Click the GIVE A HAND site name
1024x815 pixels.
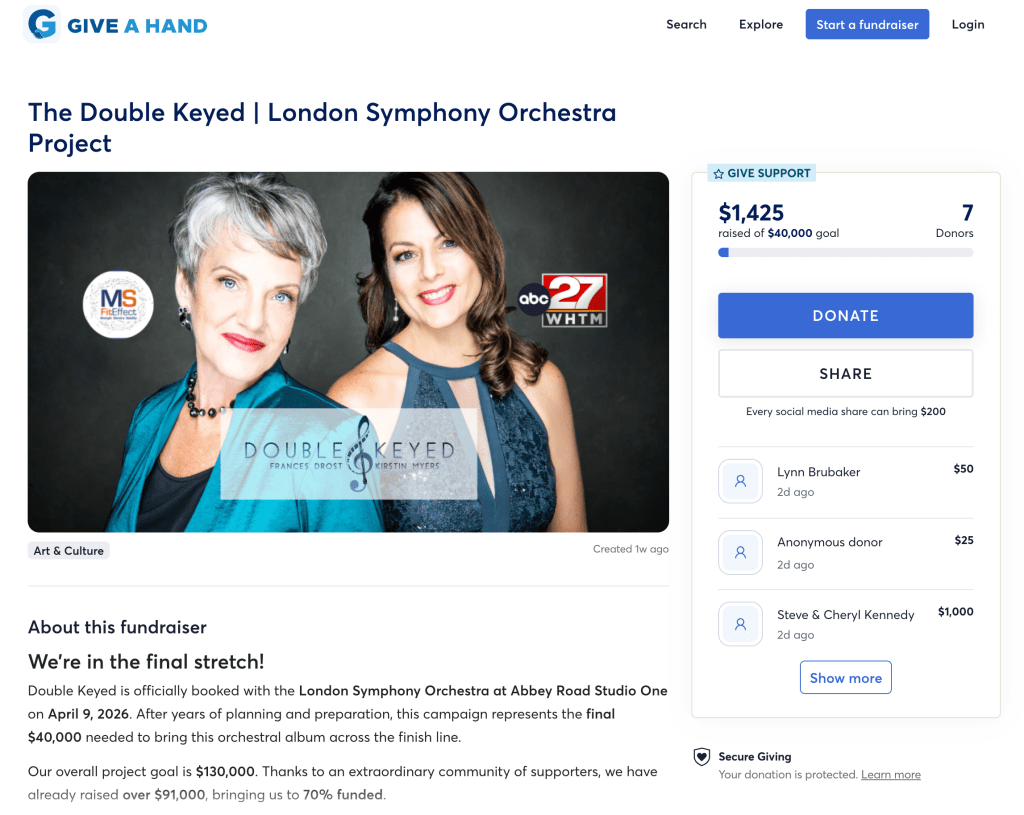pyautogui.click(x=137, y=26)
